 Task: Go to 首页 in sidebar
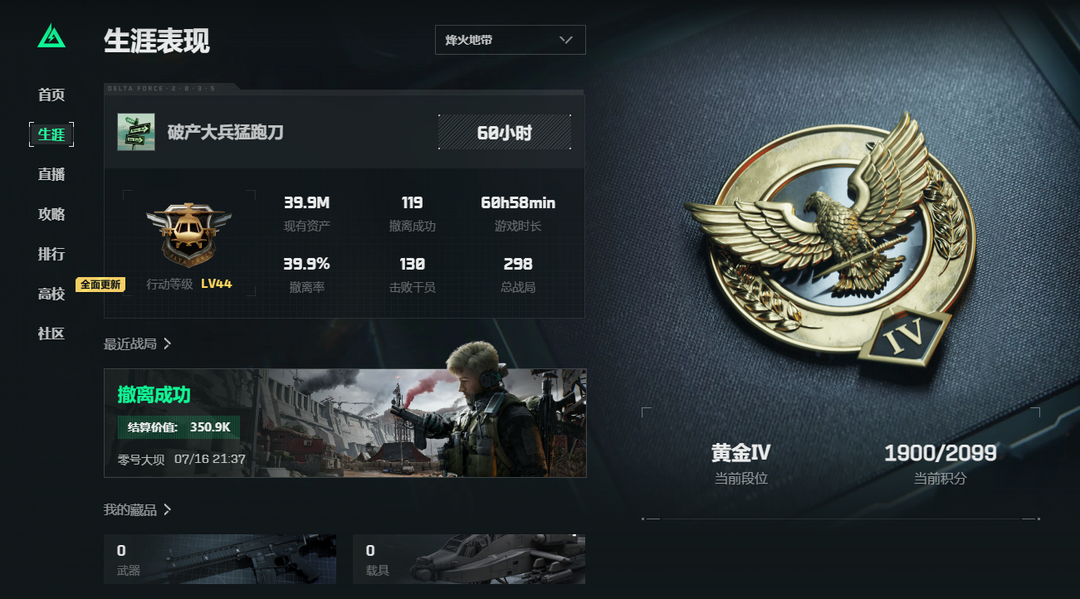pyautogui.click(x=51, y=94)
